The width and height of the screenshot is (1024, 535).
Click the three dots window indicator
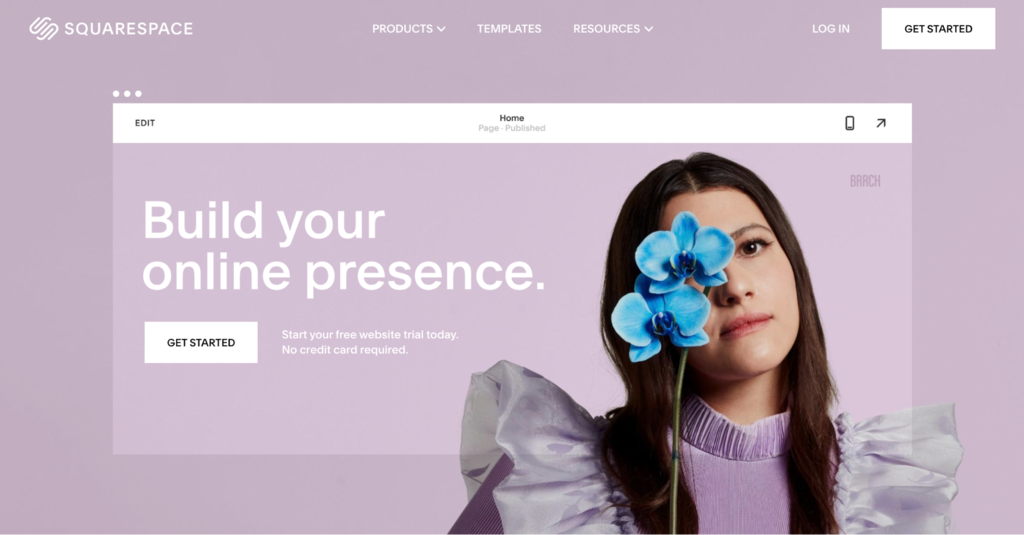[x=127, y=93]
